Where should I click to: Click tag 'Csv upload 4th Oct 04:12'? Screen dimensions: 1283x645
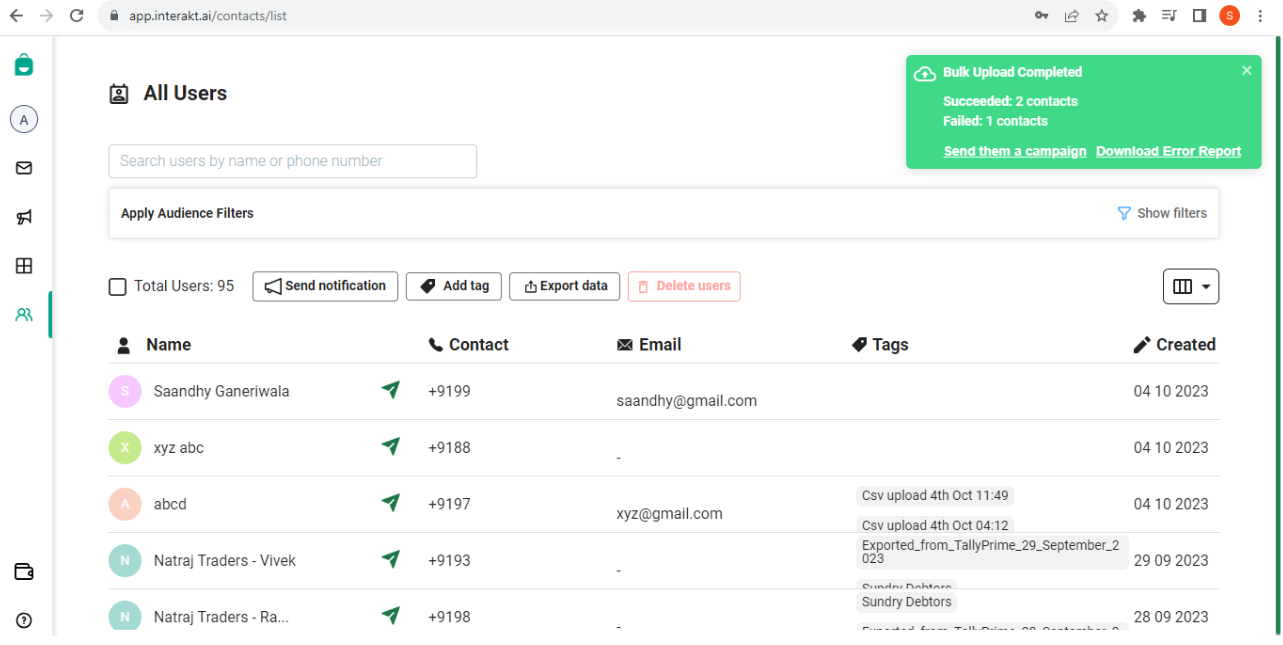point(935,525)
